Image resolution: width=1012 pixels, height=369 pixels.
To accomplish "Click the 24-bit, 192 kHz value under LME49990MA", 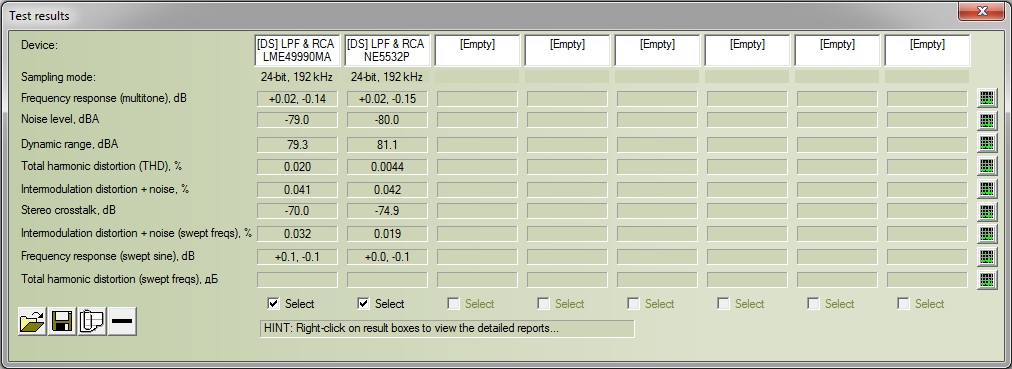I will click(x=297, y=77).
